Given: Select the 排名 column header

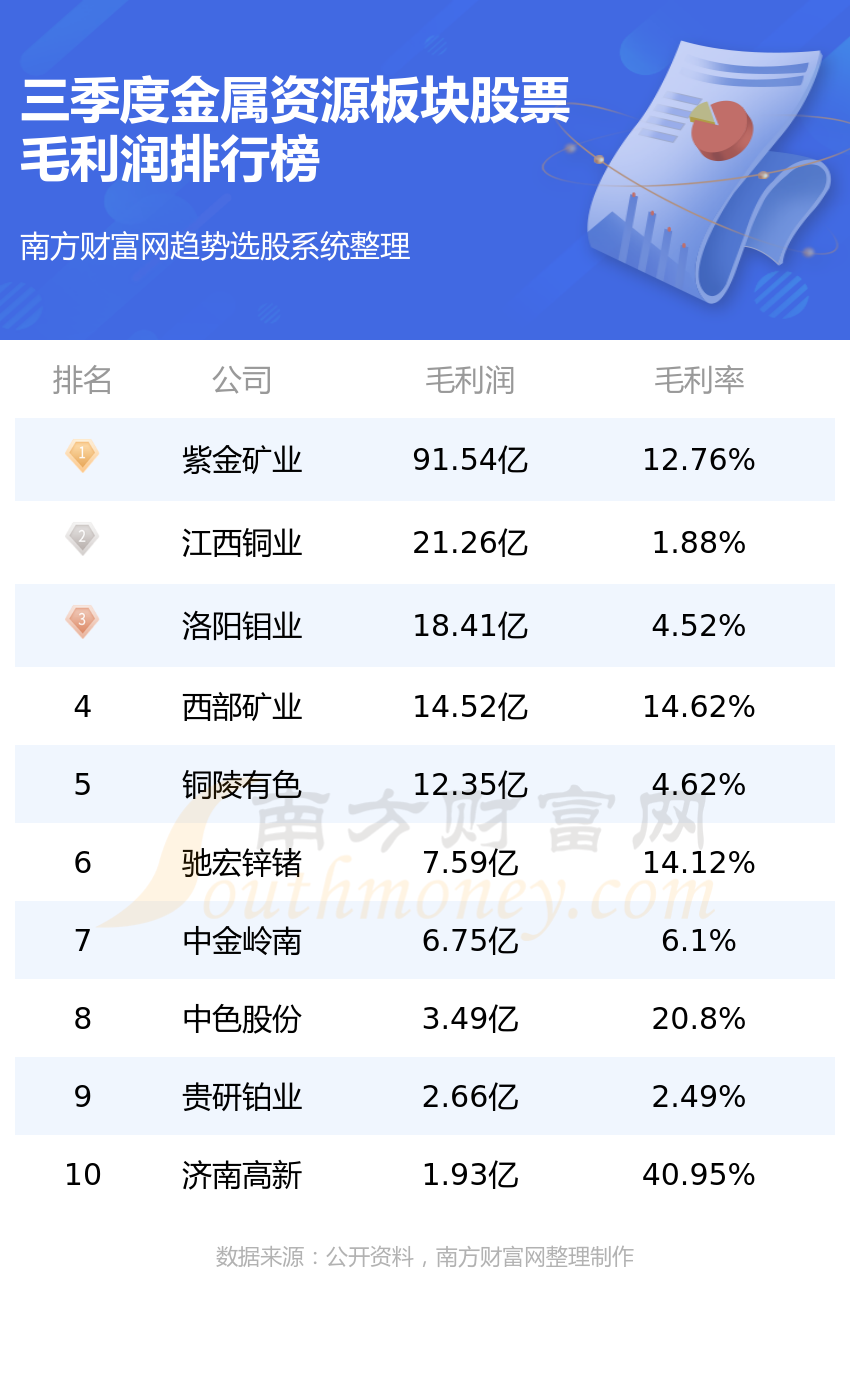Looking at the screenshot, I should 82,380.
